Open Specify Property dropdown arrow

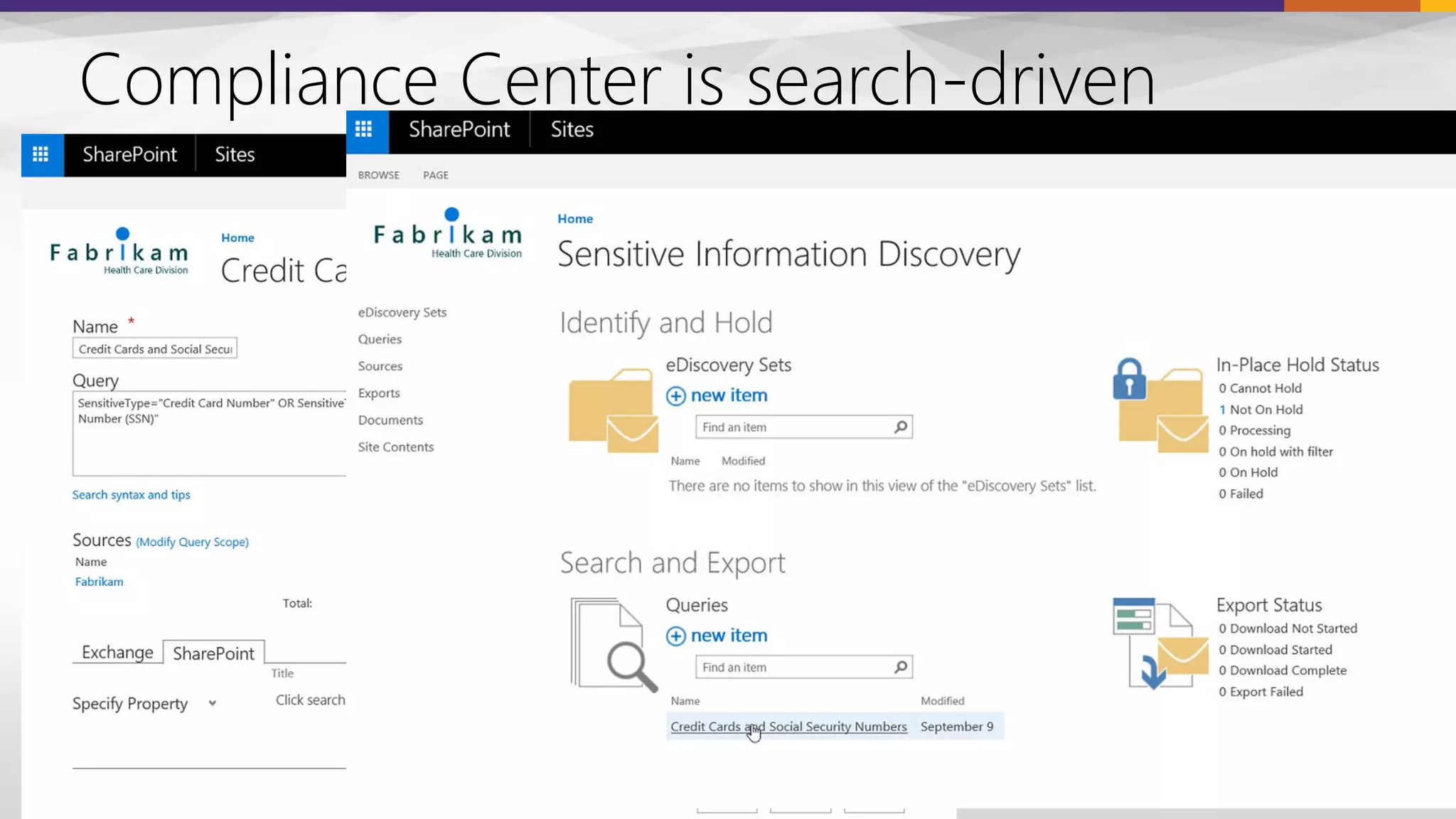[x=212, y=704]
